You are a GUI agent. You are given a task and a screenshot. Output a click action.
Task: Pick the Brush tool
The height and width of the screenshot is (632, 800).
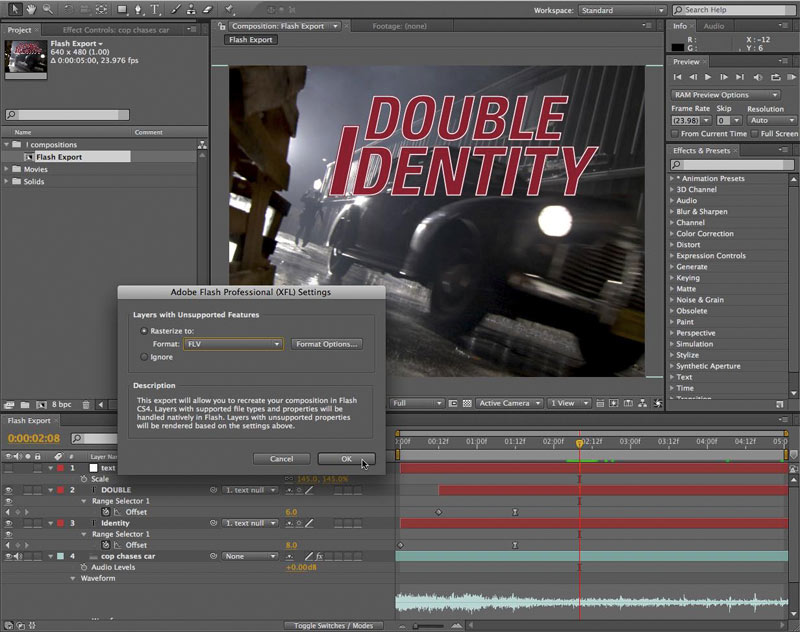tap(175, 10)
